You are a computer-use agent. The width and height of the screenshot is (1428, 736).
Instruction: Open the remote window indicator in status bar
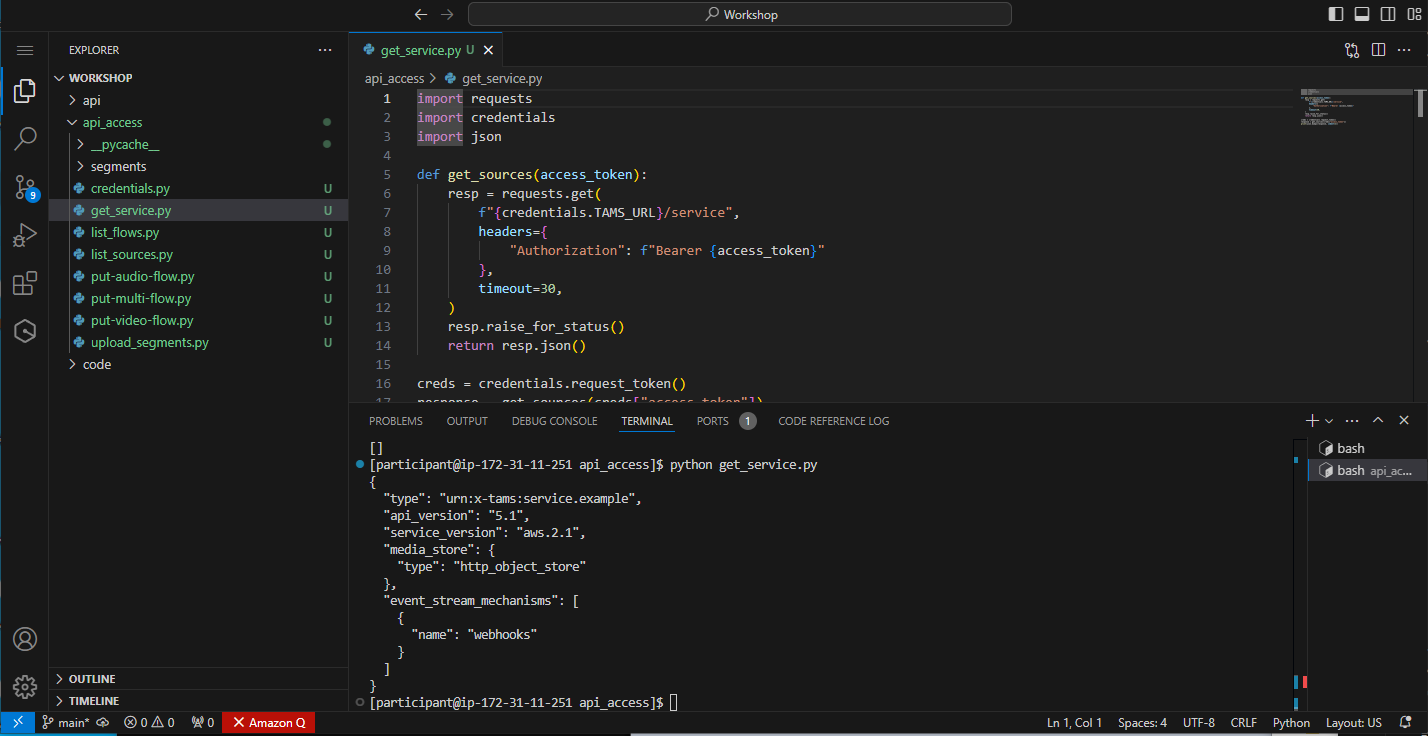click(18, 723)
